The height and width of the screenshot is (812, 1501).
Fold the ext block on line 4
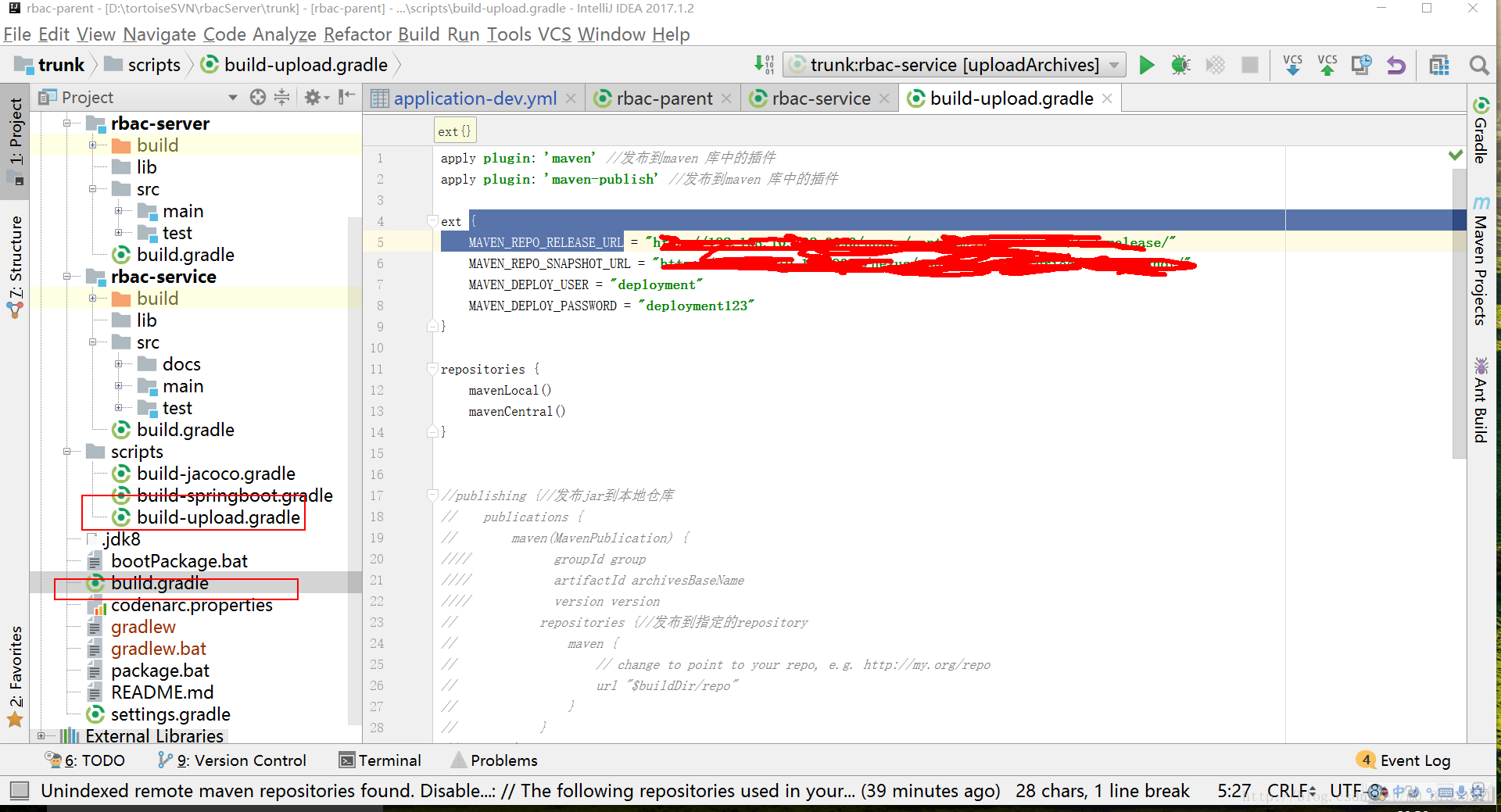pos(433,221)
